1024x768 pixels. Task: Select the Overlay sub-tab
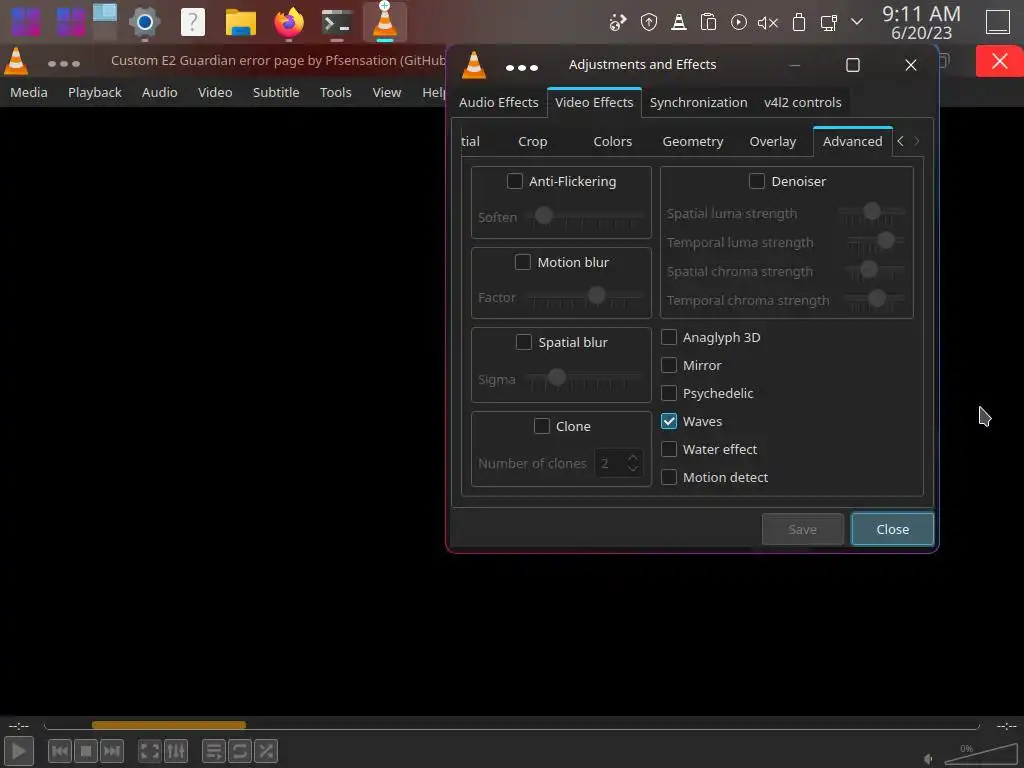(x=773, y=142)
